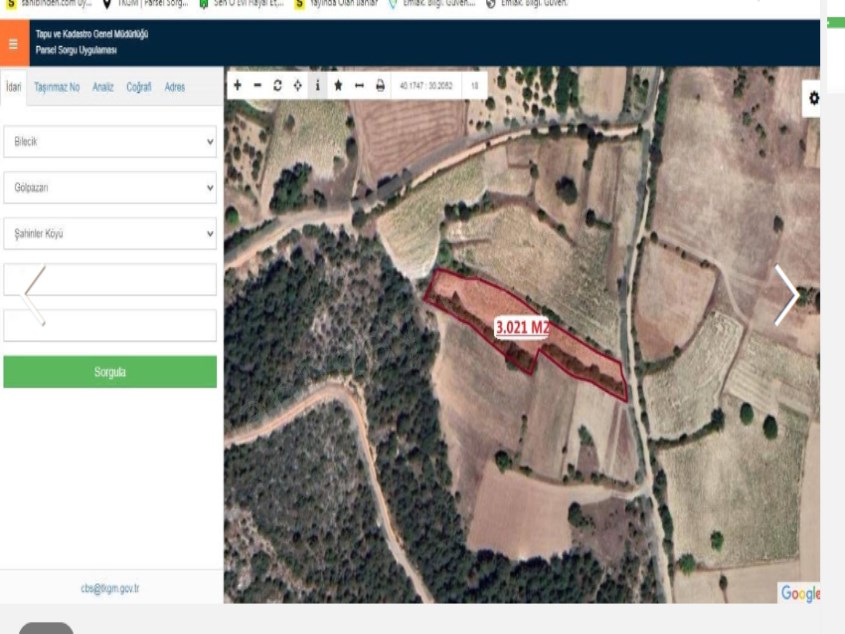The width and height of the screenshot is (845, 634).
Task: Zoom out with the minus icon
Action: click(x=258, y=86)
